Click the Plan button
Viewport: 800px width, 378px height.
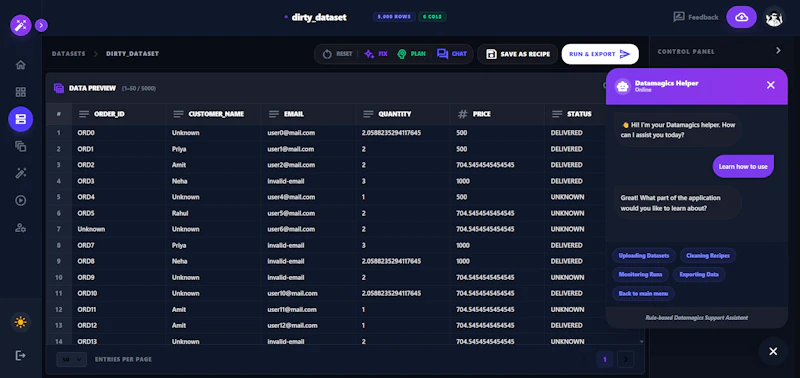411,54
